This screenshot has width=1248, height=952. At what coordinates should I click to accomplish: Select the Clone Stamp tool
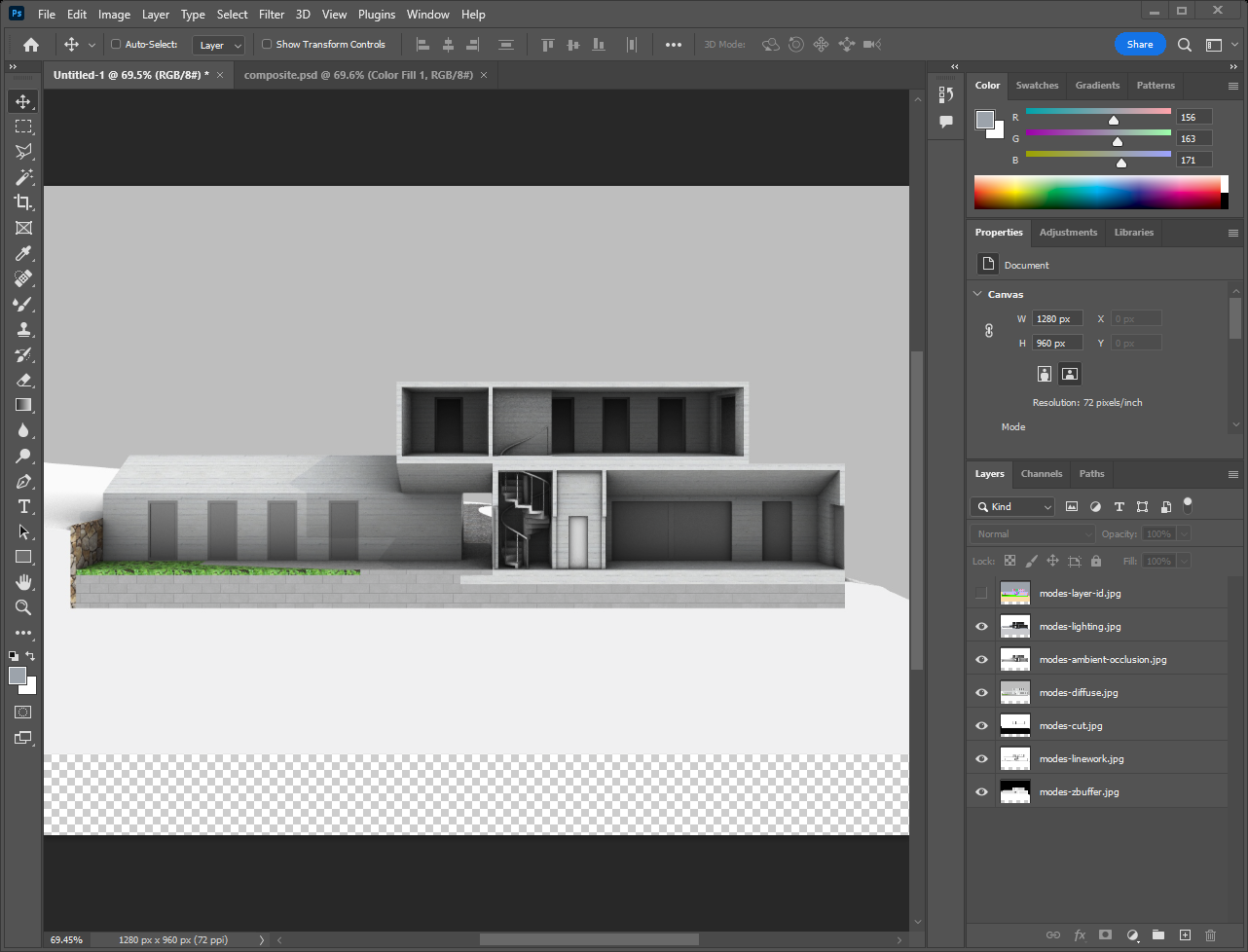tap(23, 329)
